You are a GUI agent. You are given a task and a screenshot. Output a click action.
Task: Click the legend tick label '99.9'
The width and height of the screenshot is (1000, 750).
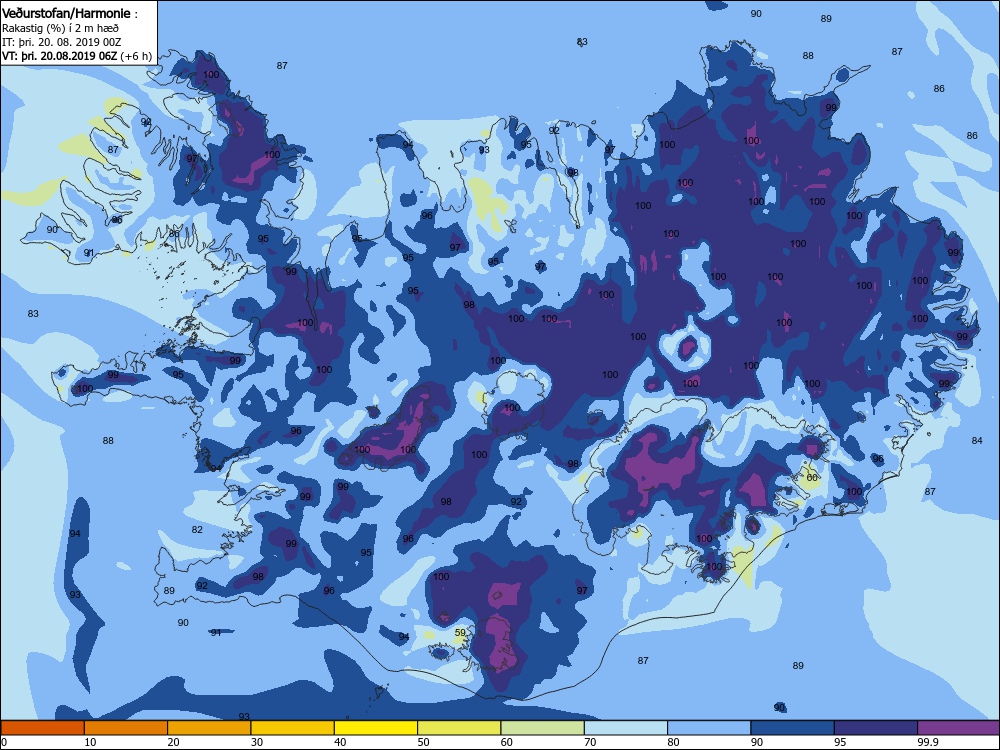click(x=927, y=742)
